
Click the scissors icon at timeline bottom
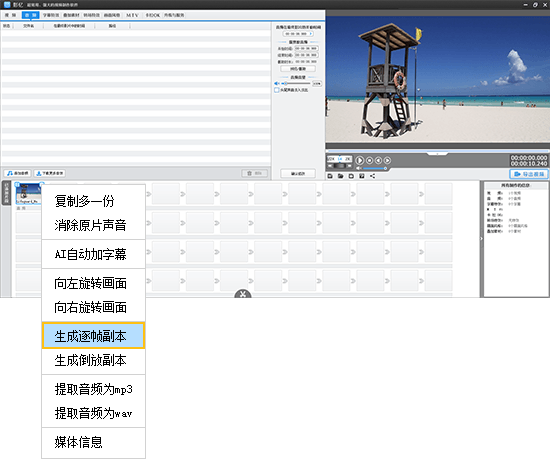(243, 294)
